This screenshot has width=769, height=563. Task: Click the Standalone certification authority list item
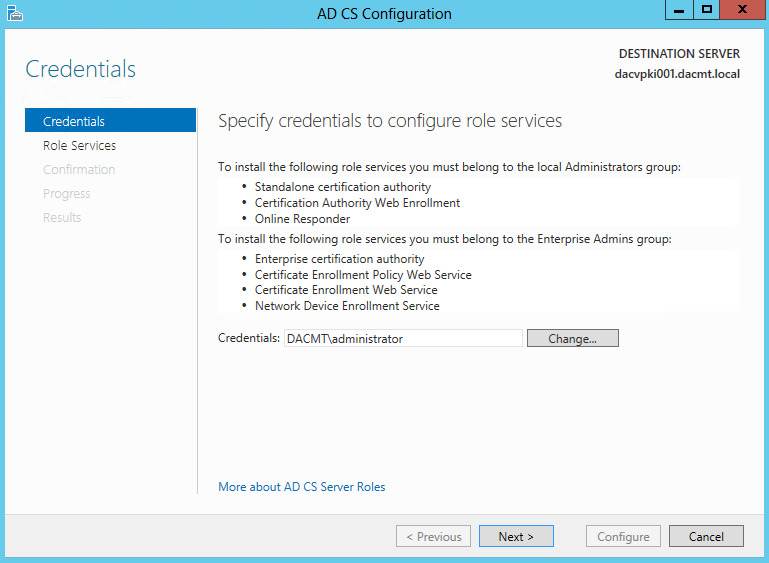343,187
